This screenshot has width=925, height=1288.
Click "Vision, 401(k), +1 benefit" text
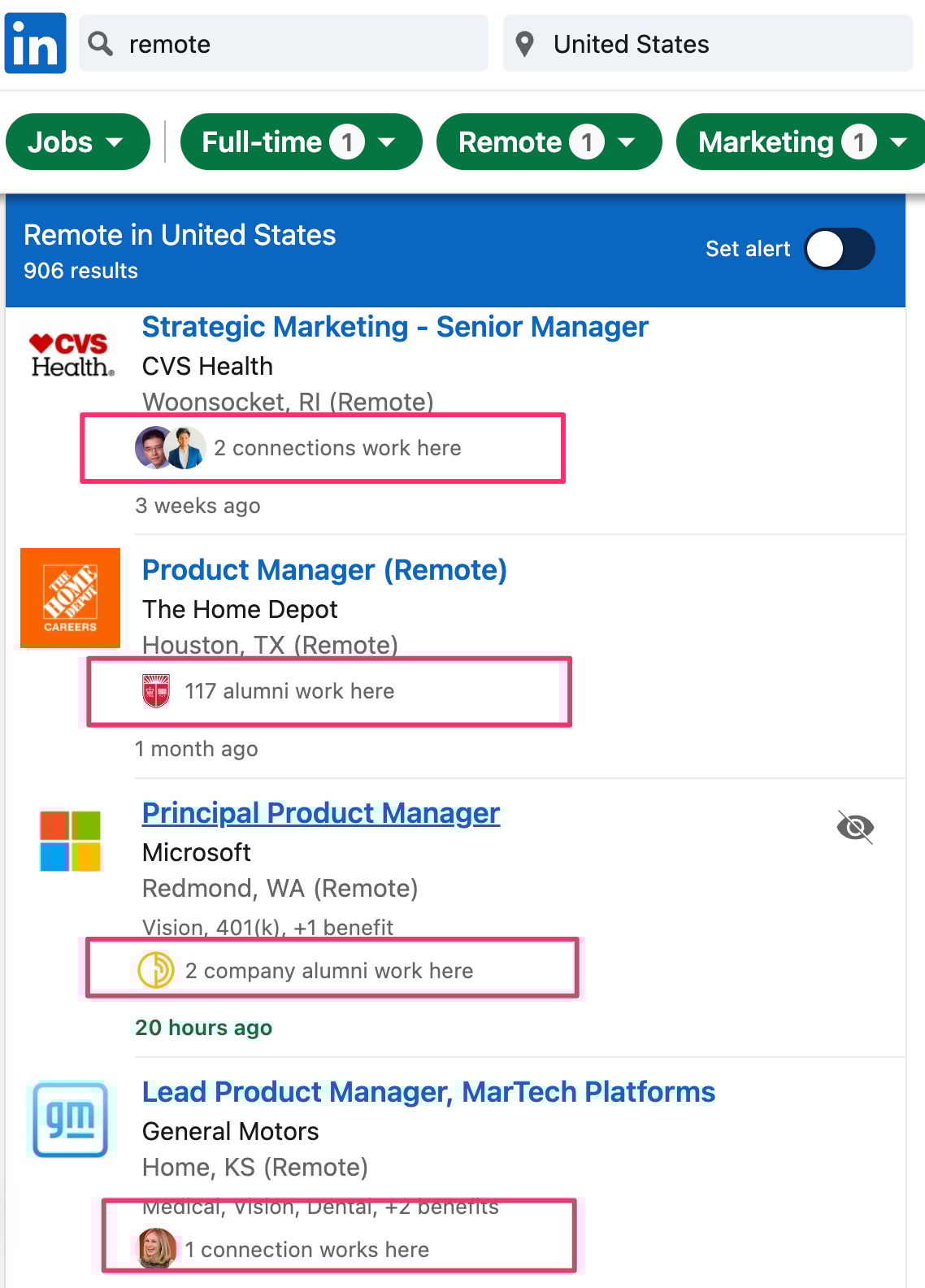click(267, 928)
